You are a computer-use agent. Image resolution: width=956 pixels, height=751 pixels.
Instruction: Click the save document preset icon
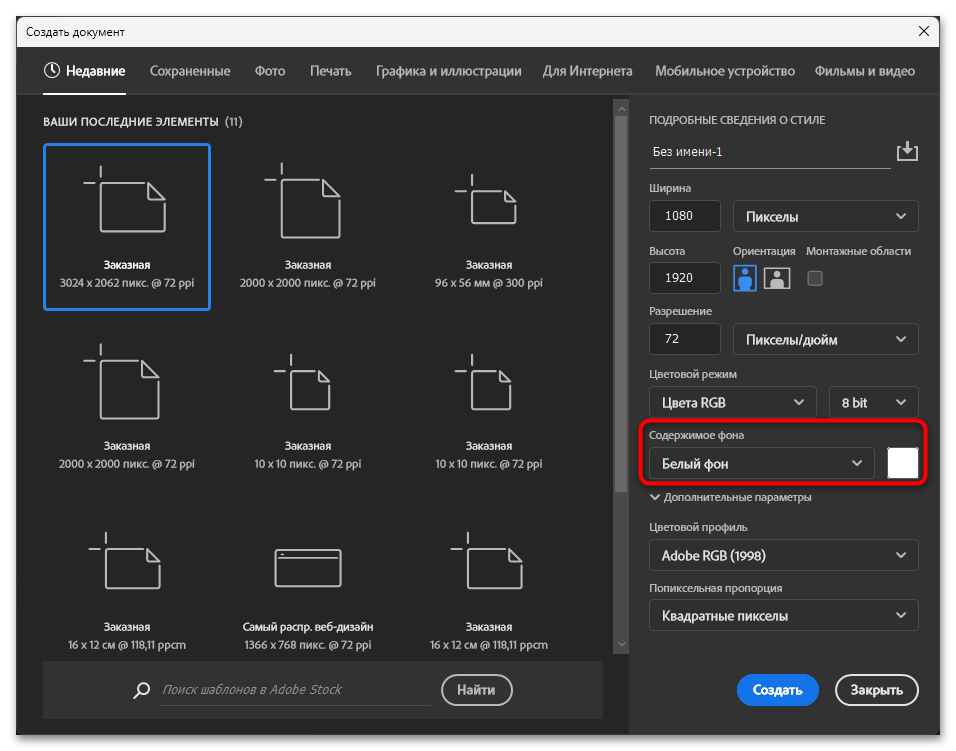point(907,151)
